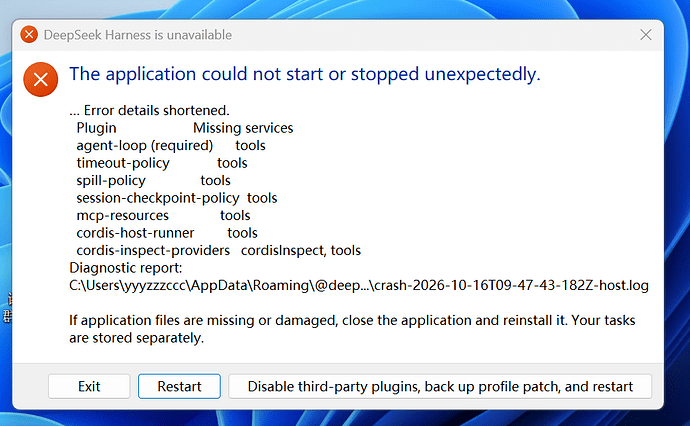Select the "agent-loop (required)" plugin row
This screenshot has width=690, height=426.
(171, 146)
